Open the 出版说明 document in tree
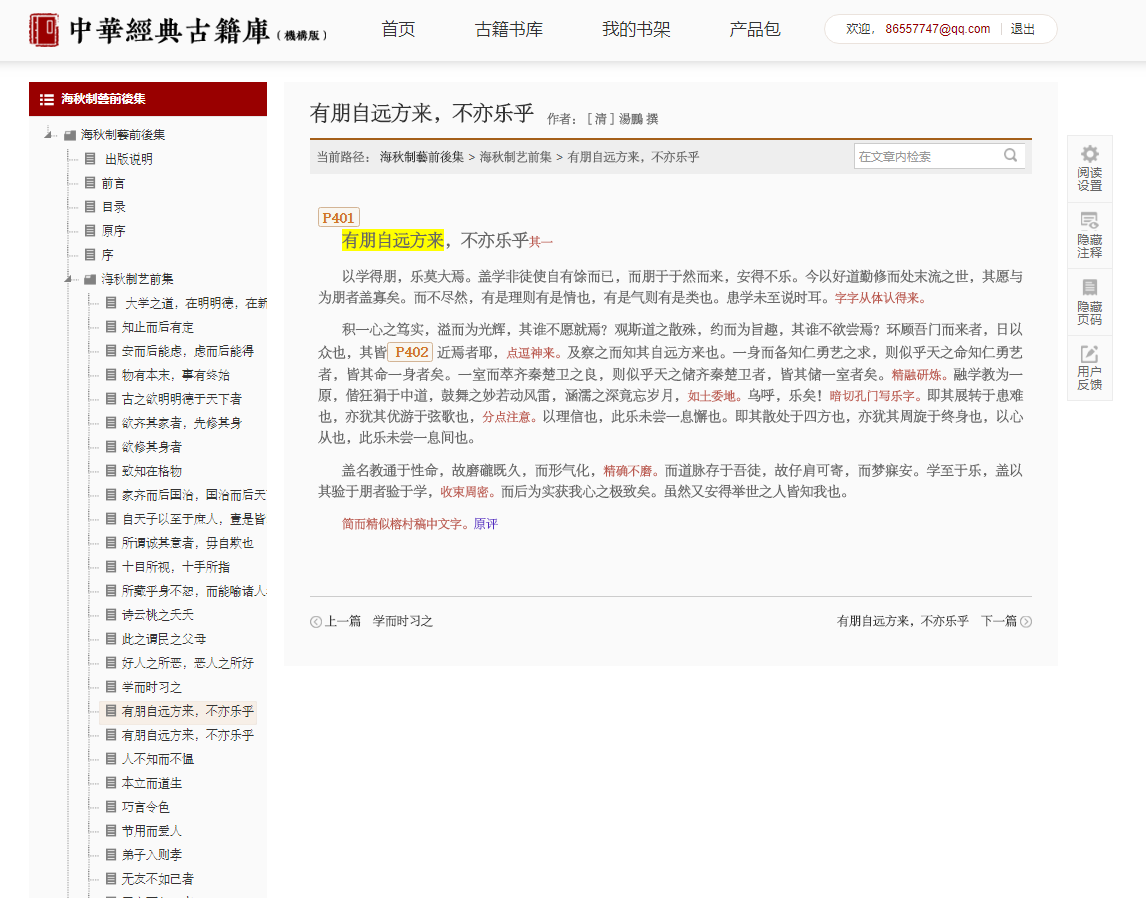 [128, 159]
